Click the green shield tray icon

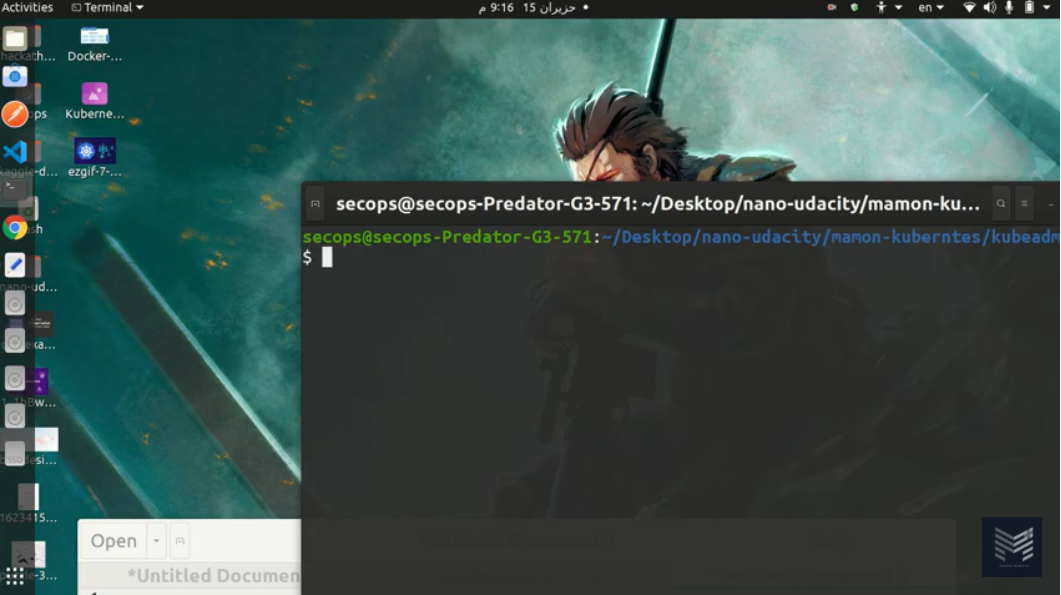pos(854,7)
